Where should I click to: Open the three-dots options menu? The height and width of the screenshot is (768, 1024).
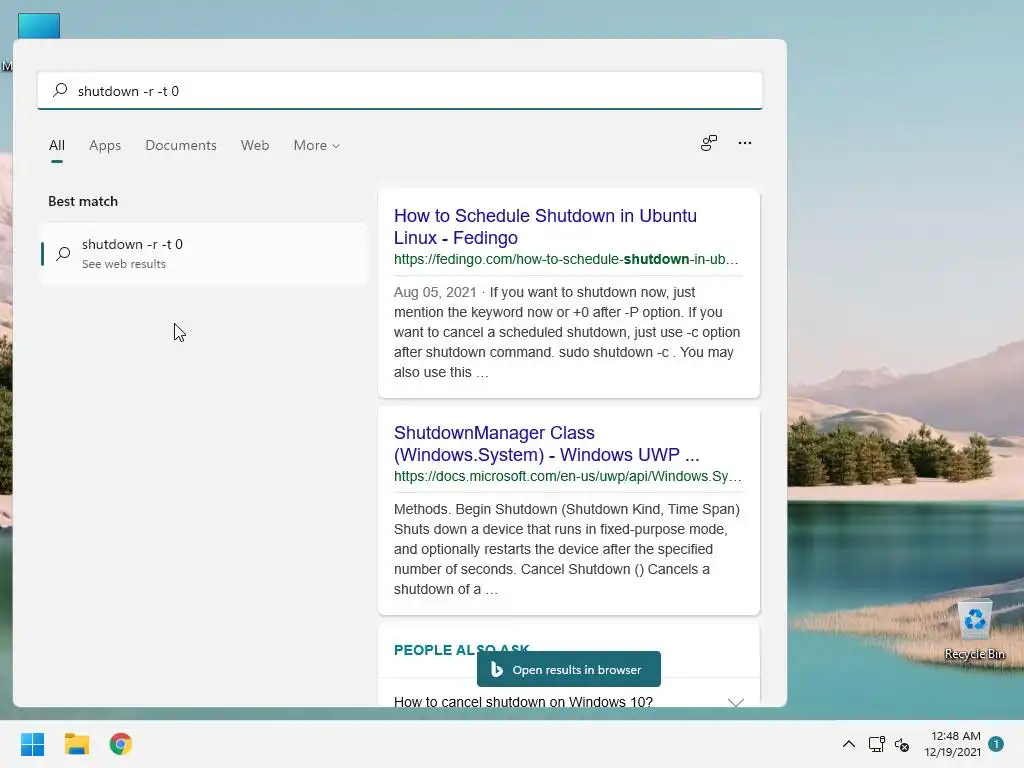pos(744,143)
